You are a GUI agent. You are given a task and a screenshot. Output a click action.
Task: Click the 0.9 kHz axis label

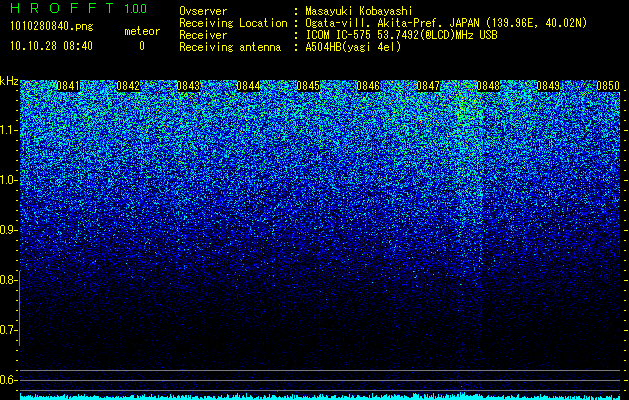(x=8, y=230)
